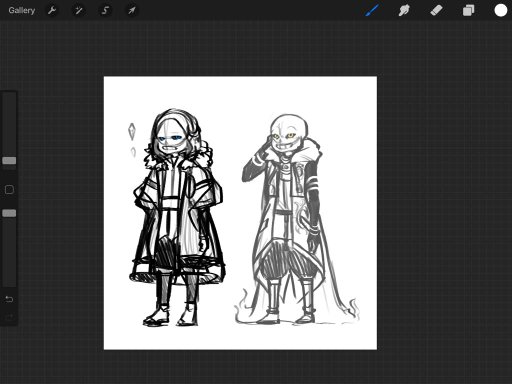The image size is (512, 384).
Task: Open the Gallery view
Action: tap(22, 10)
